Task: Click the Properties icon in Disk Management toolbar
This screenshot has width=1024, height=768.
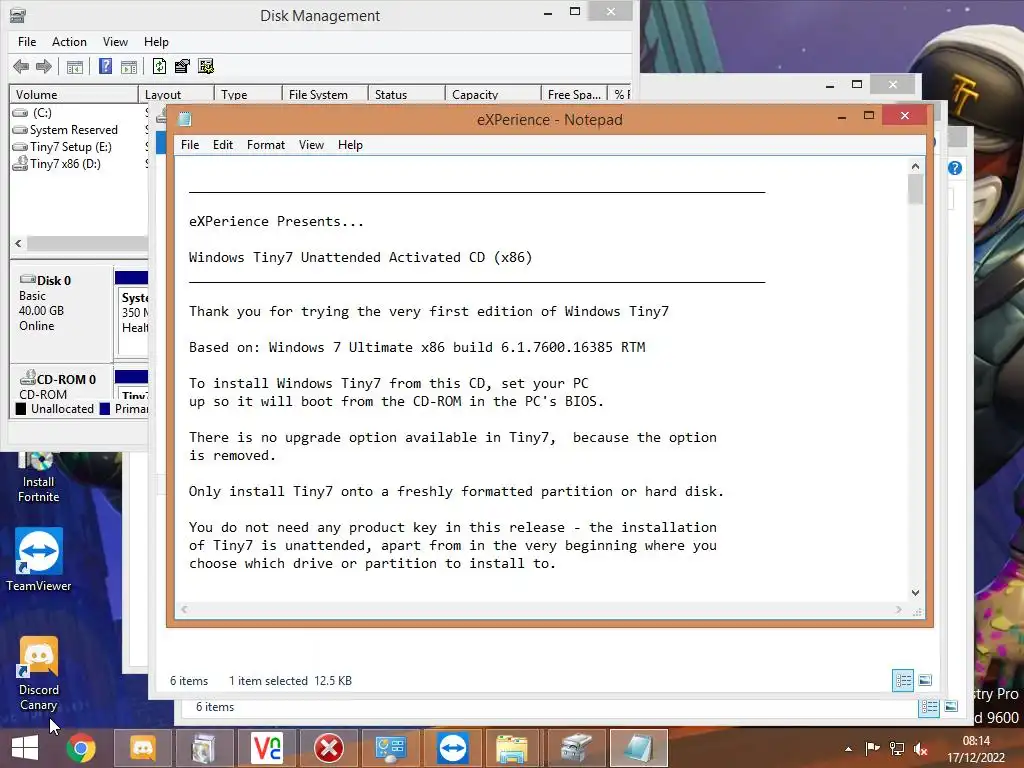Action: coord(182,66)
